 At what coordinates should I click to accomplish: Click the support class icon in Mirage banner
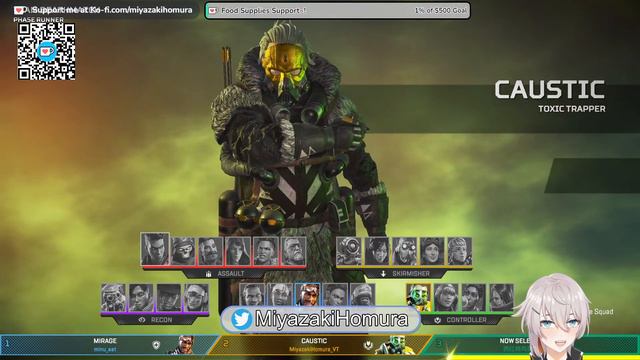(x=156, y=345)
